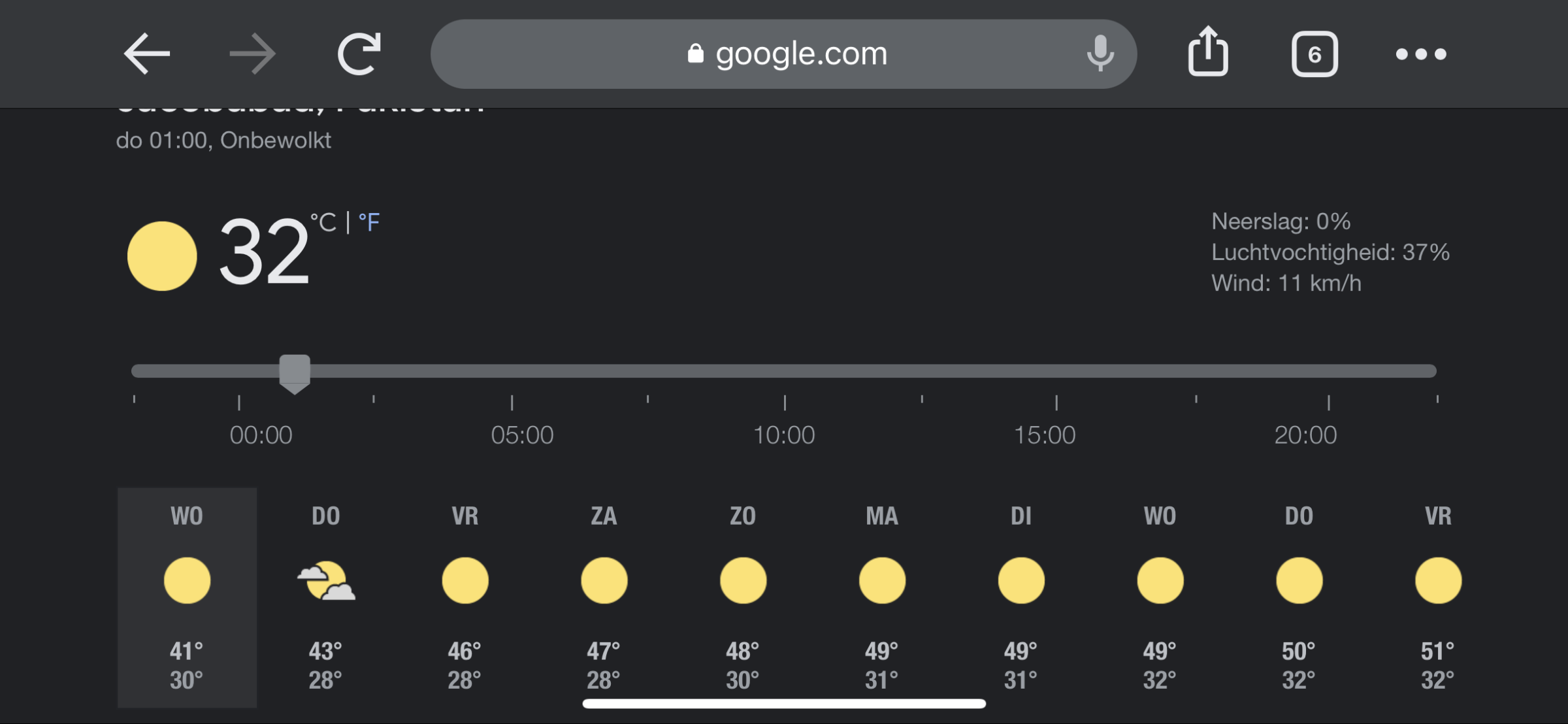Click the hourly time slider handle
This screenshot has width=1568, height=724.
click(295, 374)
